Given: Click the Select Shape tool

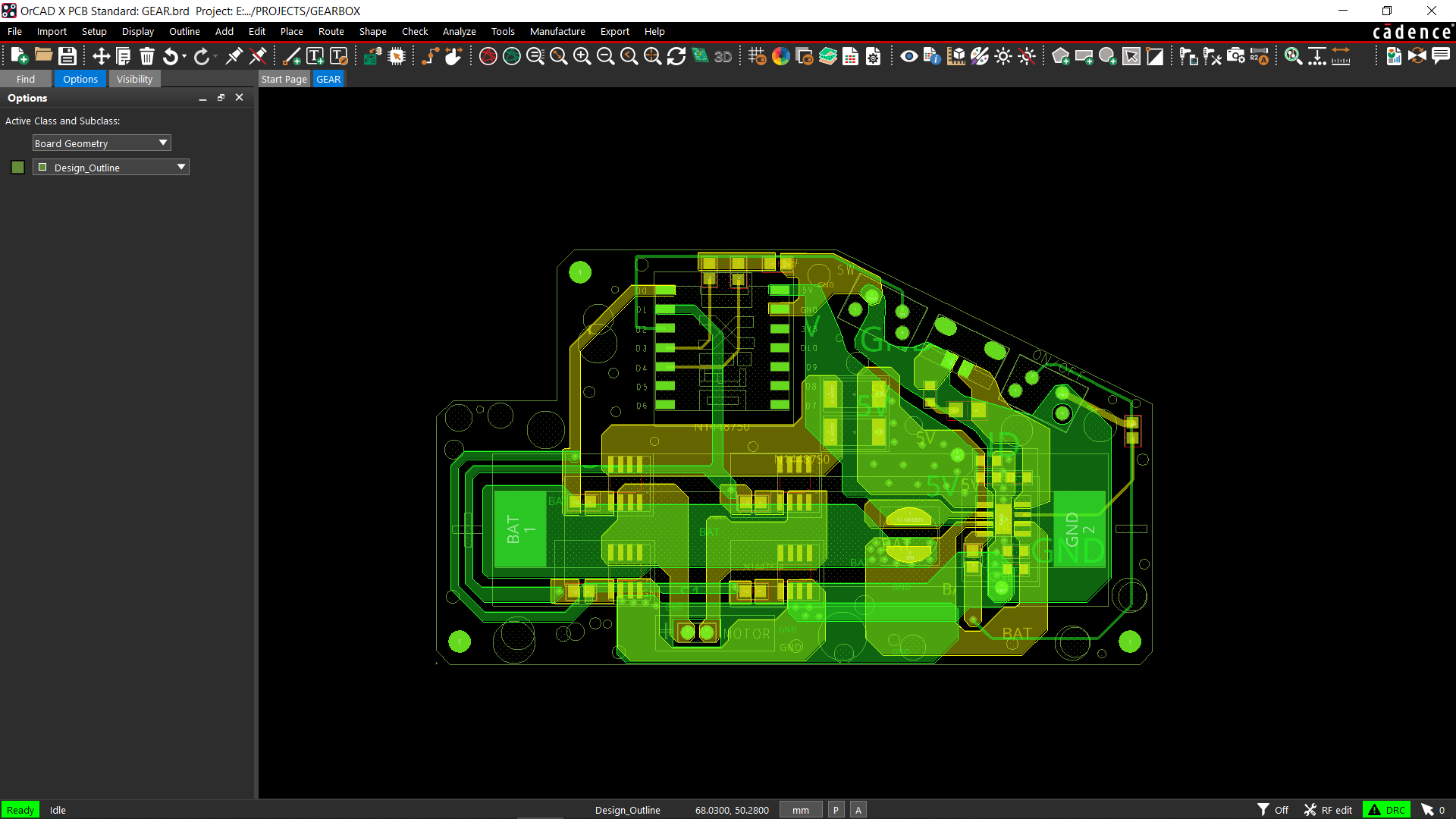Looking at the screenshot, I should [1131, 56].
